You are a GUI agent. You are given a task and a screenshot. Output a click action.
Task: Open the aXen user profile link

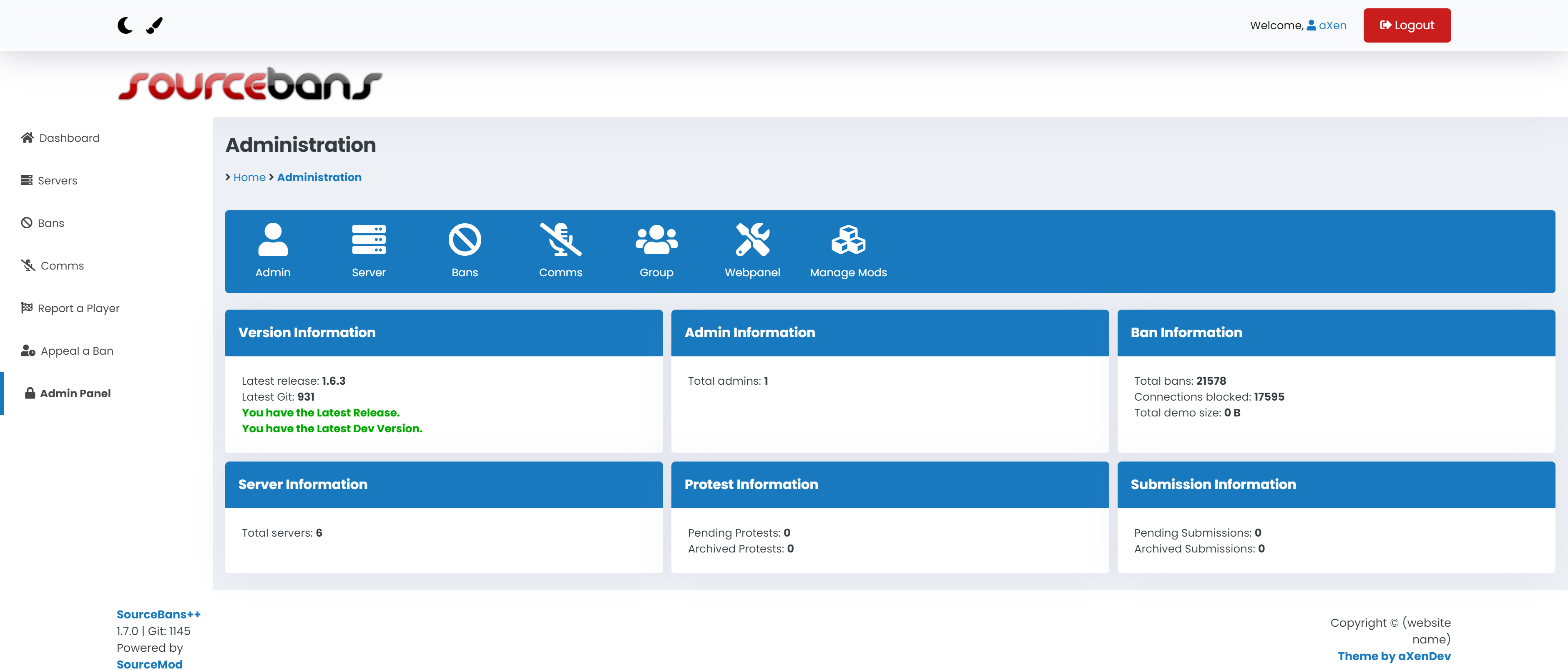(1332, 25)
